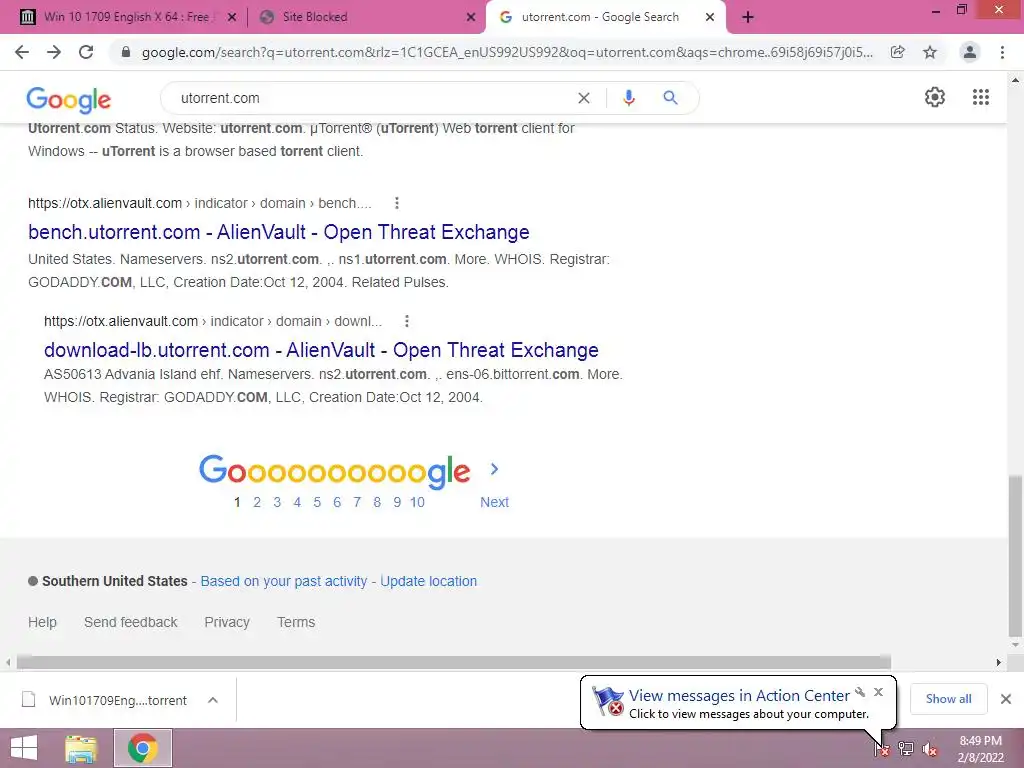Go to results page 5

(x=317, y=502)
